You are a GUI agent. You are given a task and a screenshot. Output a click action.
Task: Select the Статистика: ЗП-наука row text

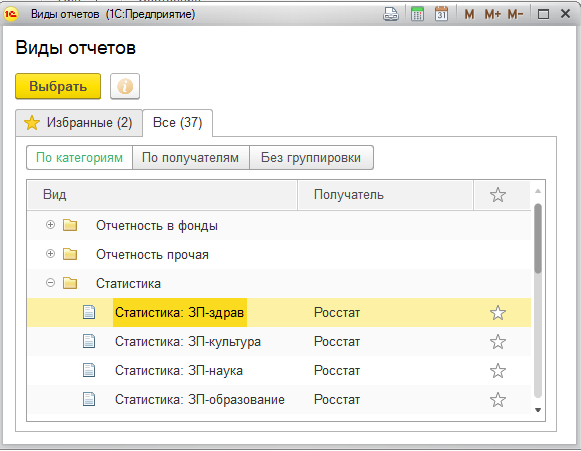[x=179, y=370]
